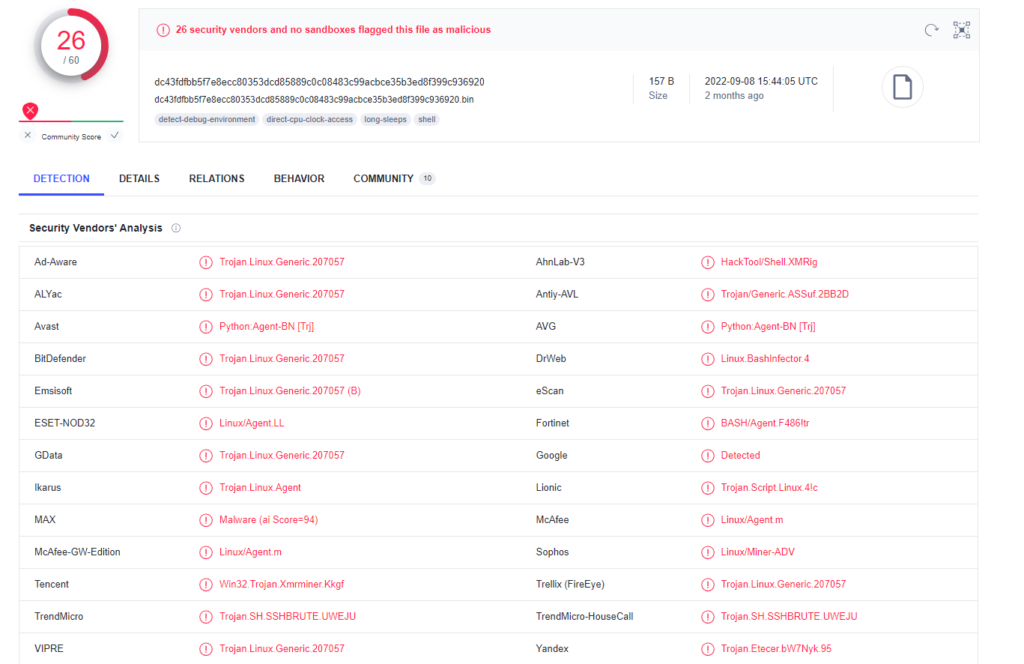Click the Linux/Miner-ADV result
Screen dimensions: 1024x664
[758, 552]
